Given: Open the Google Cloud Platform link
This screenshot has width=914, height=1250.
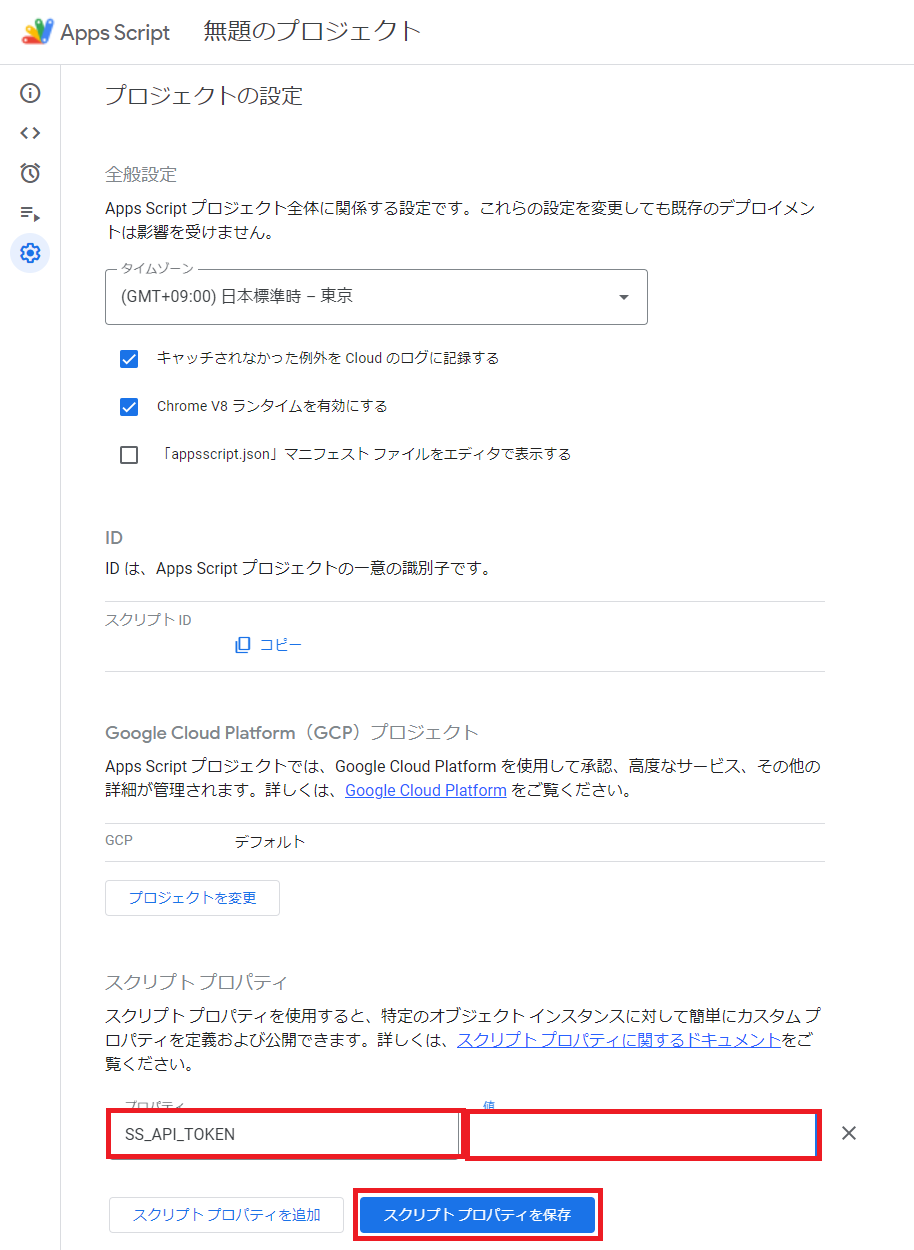Looking at the screenshot, I should [425, 790].
